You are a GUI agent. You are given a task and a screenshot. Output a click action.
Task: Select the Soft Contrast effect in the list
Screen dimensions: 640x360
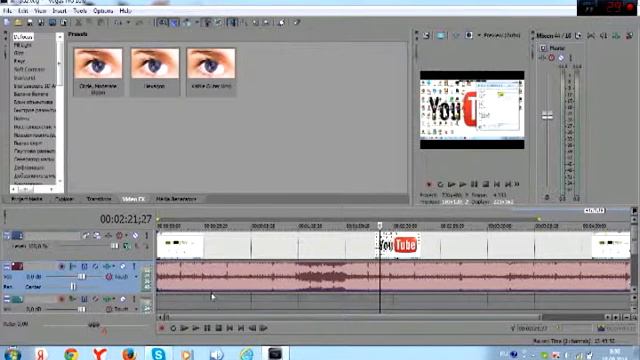click(x=29, y=69)
